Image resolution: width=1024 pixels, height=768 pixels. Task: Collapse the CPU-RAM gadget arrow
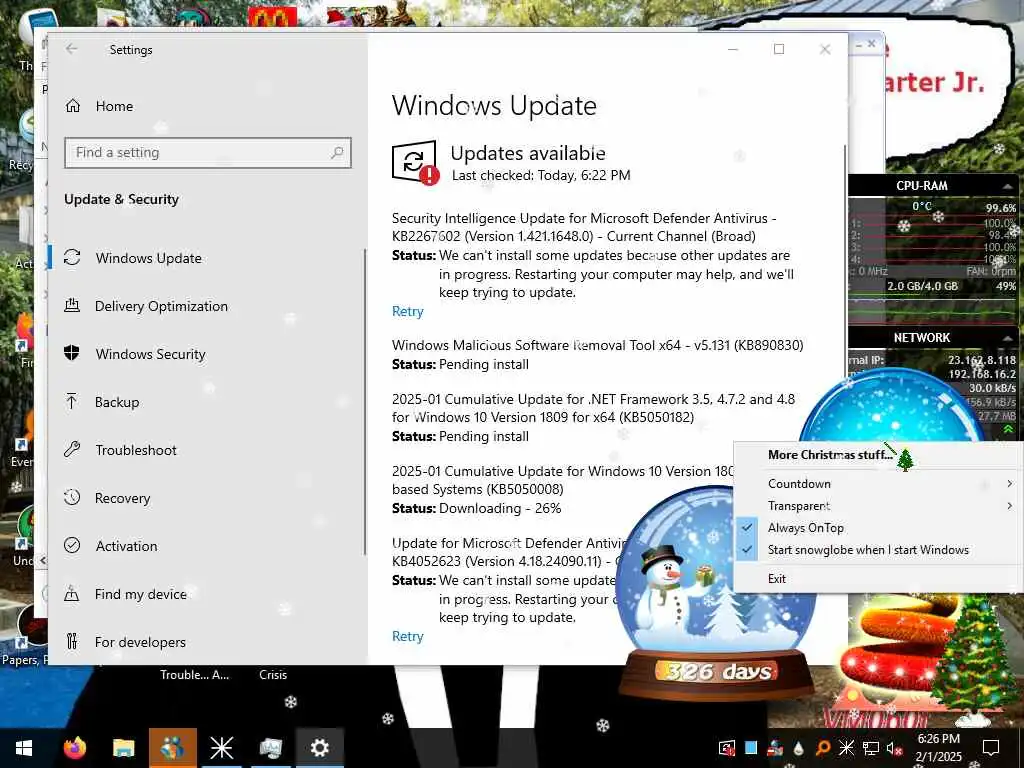click(x=1007, y=186)
